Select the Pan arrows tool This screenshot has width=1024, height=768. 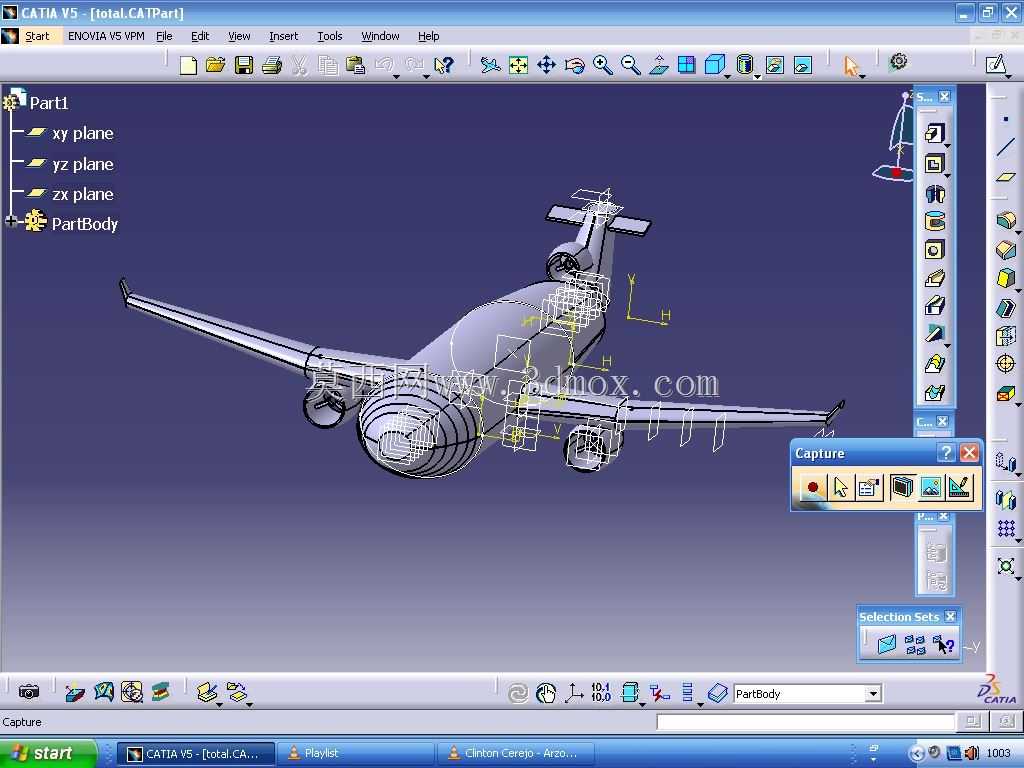coord(546,65)
